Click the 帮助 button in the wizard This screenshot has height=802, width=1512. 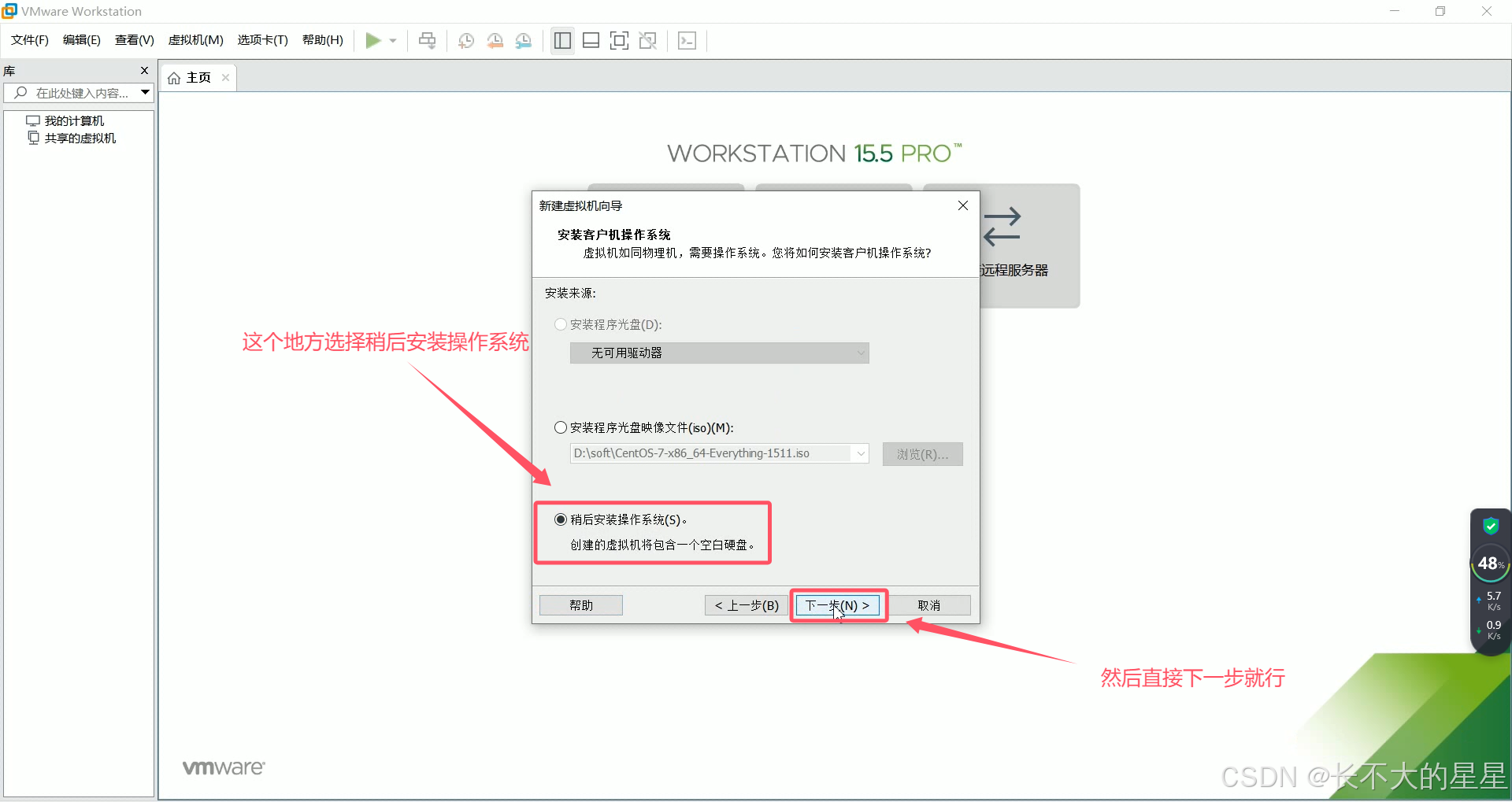(x=581, y=605)
